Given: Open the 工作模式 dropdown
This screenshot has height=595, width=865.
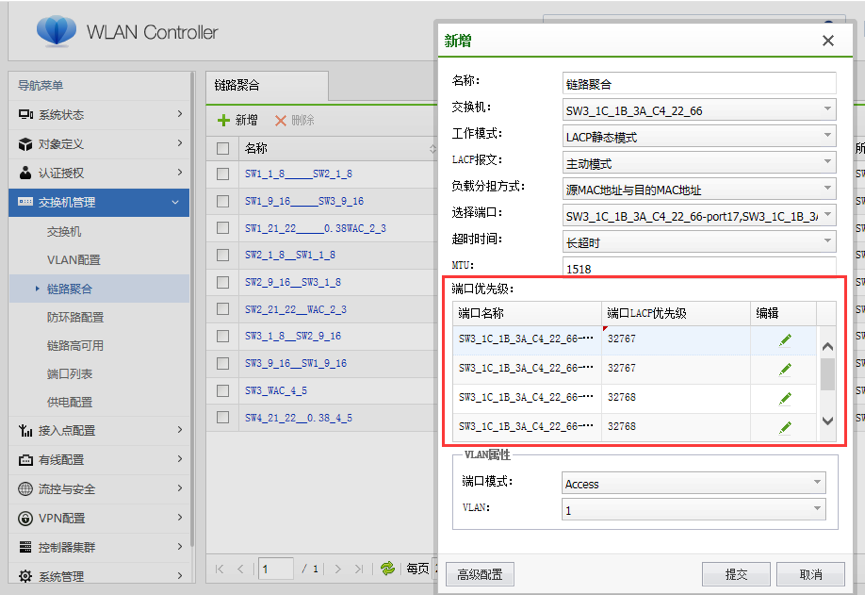Looking at the screenshot, I should click(699, 136).
